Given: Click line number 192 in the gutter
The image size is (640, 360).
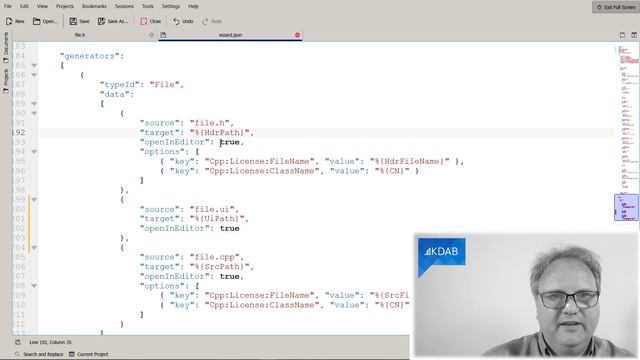Looking at the screenshot, I should point(18,133).
